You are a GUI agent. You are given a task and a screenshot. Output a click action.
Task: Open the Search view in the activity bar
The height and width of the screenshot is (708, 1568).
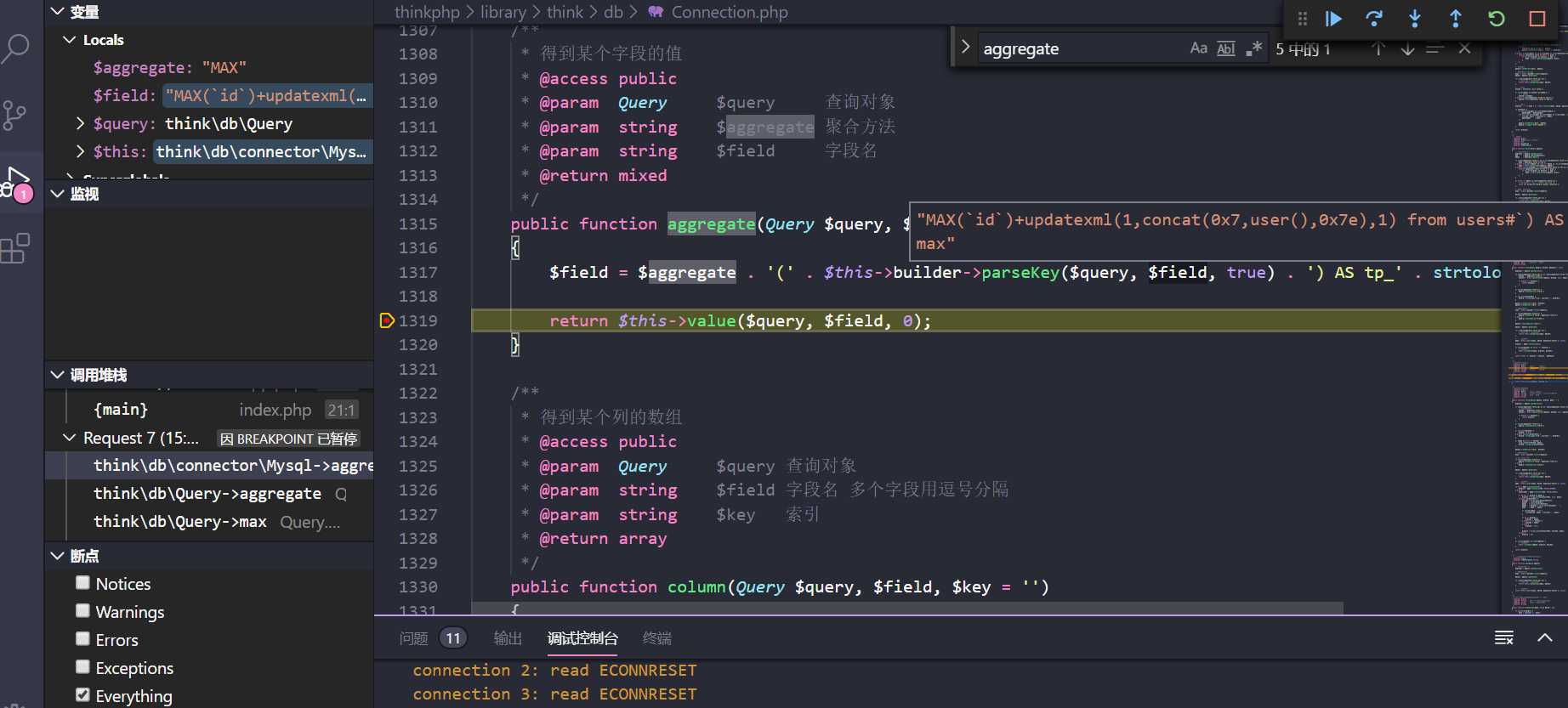pos(15,48)
